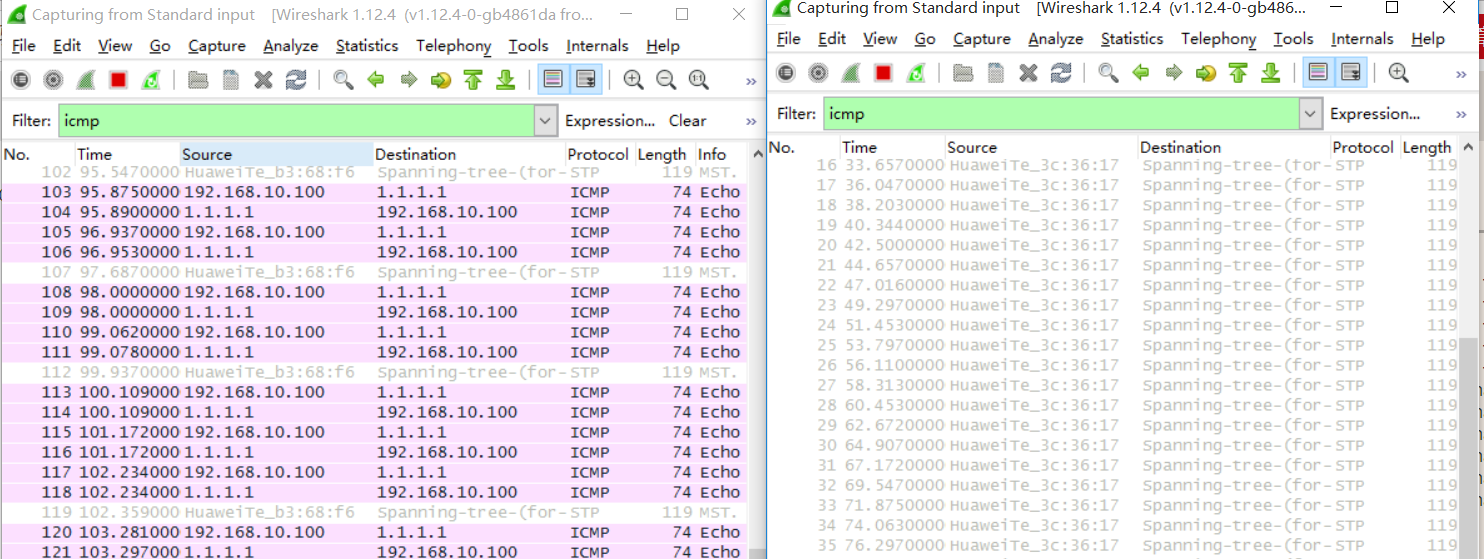Select packet 119 STP row, left window
The width and height of the screenshot is (1484, 559).
point(374,512)
